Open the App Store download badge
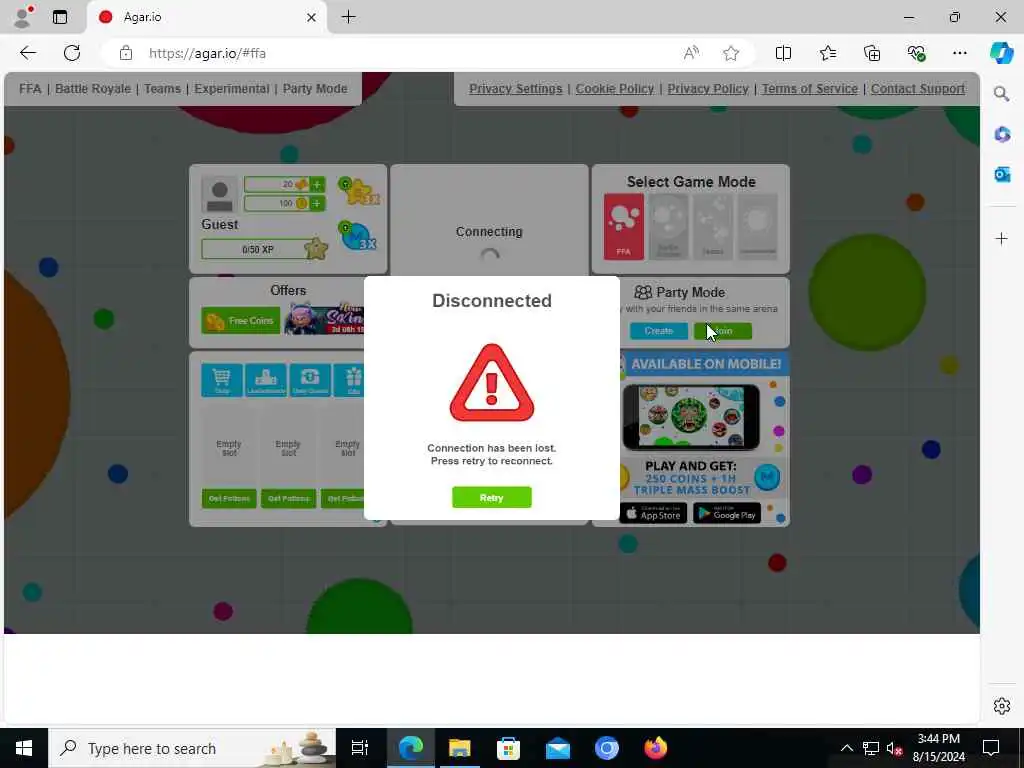Screen dimensions: 1024x768 point(653,514)
